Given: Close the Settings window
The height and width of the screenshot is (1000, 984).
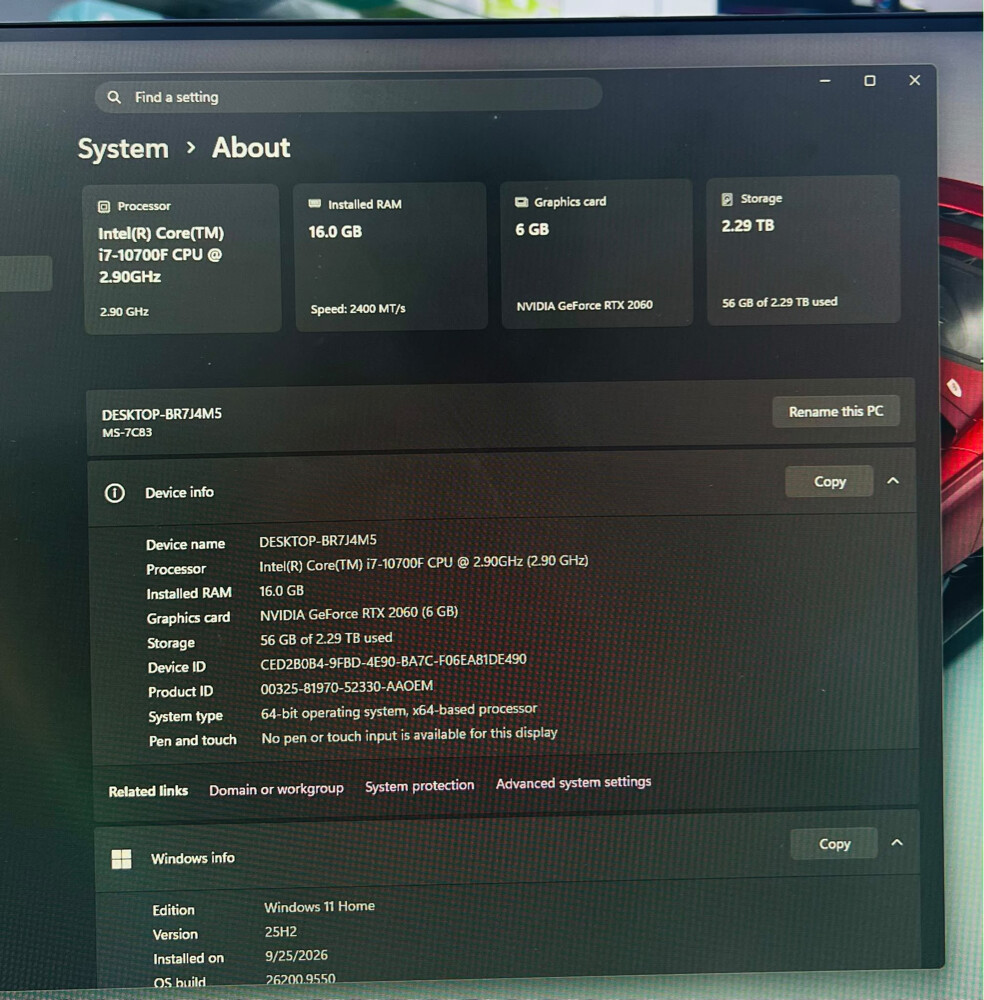Looking at the screenshot, I should point(914,80).
